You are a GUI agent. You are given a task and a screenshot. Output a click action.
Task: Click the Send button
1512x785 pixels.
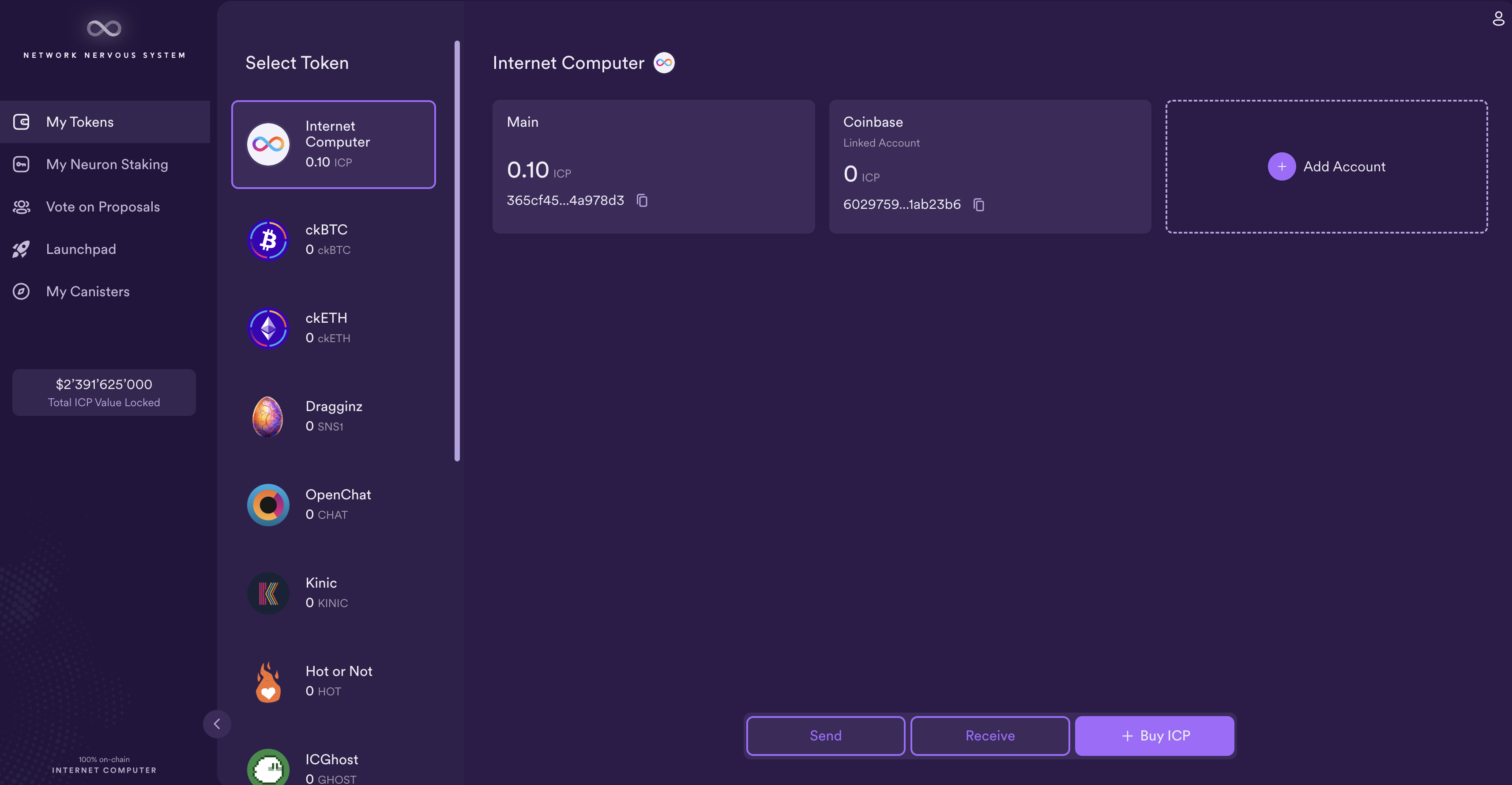click(x=825, y=735)
